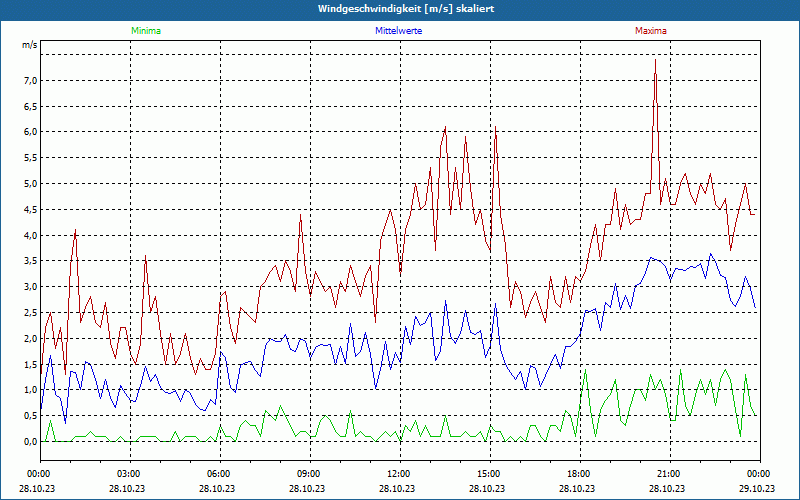Click the 03:00 time axis label

pyautogui.click(x=130, y=474)
